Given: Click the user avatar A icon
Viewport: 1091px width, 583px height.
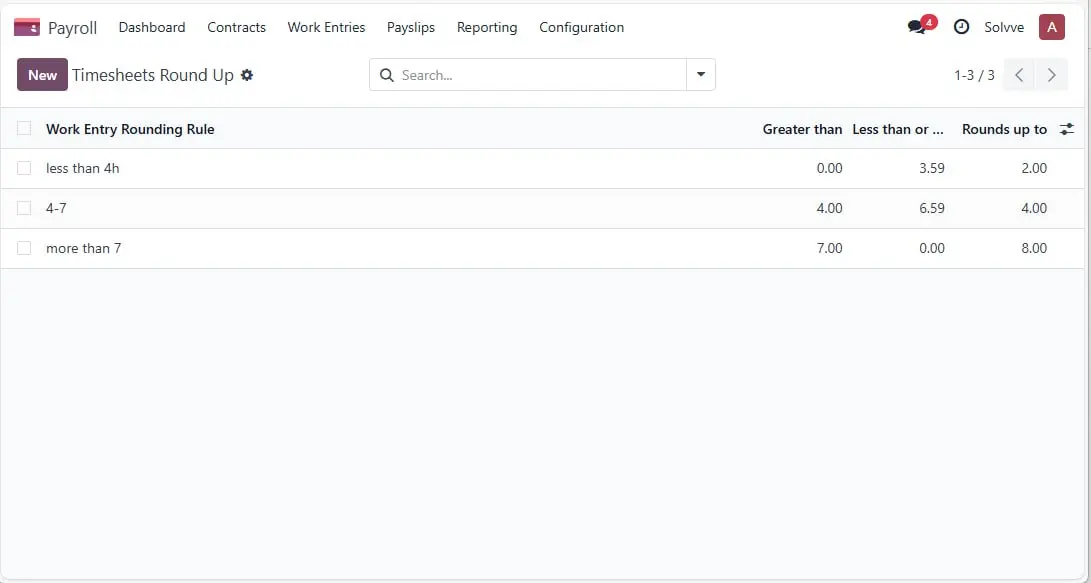Looking at the screenshot, I should (1051, 27).
